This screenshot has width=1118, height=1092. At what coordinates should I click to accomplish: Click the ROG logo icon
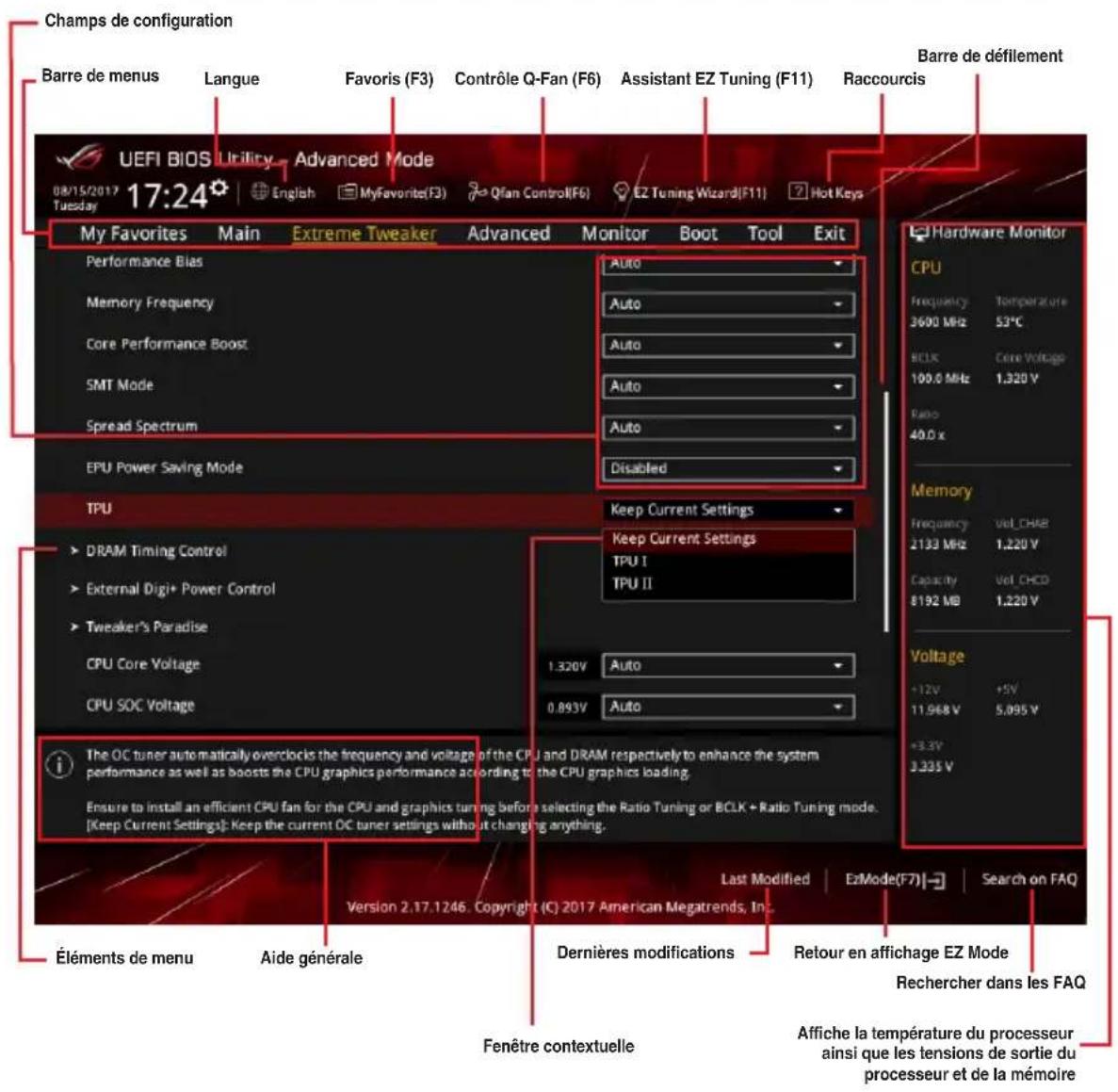tap(80, 157)
